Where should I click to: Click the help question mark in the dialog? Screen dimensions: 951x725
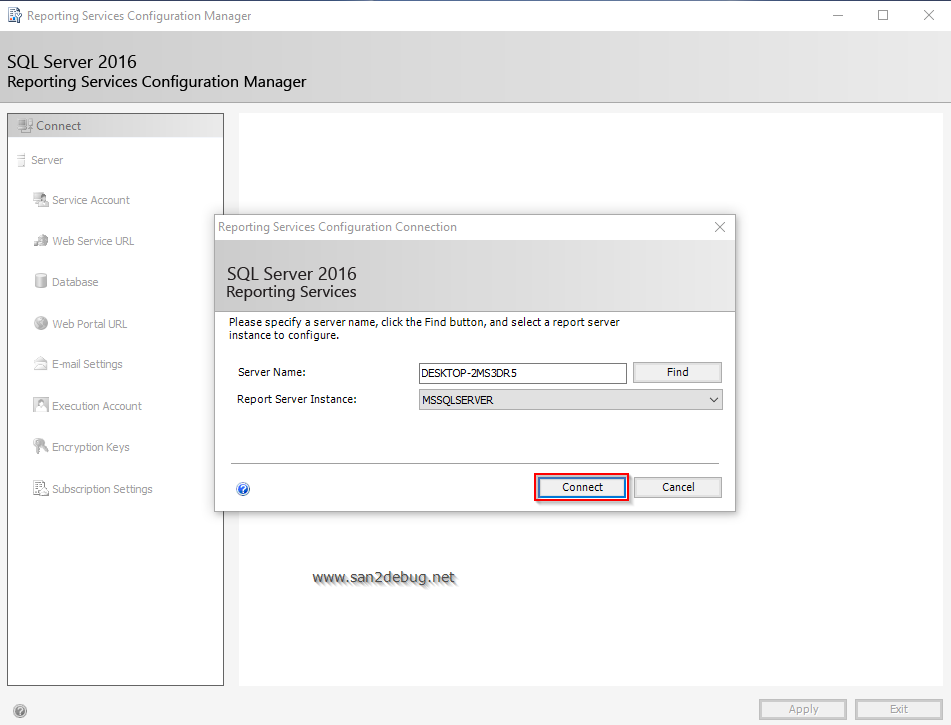243,488
